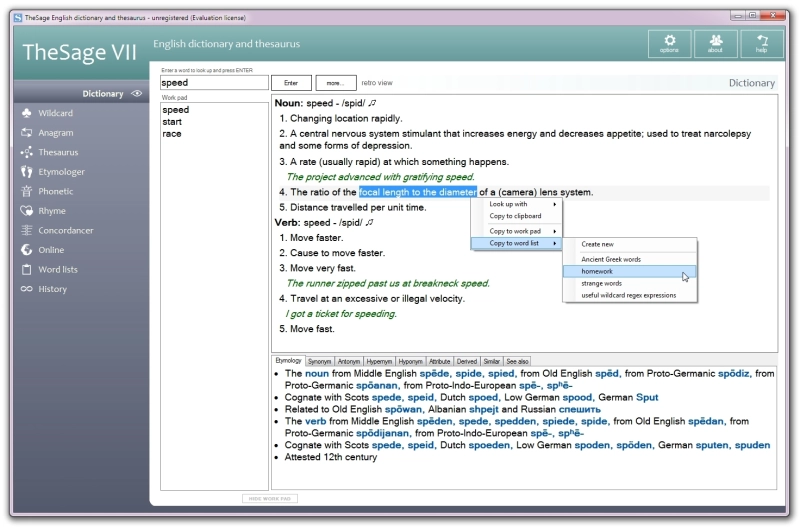Click the Enter lookup button
Screen dimensions: 800x527
click(x=291, y=83)
